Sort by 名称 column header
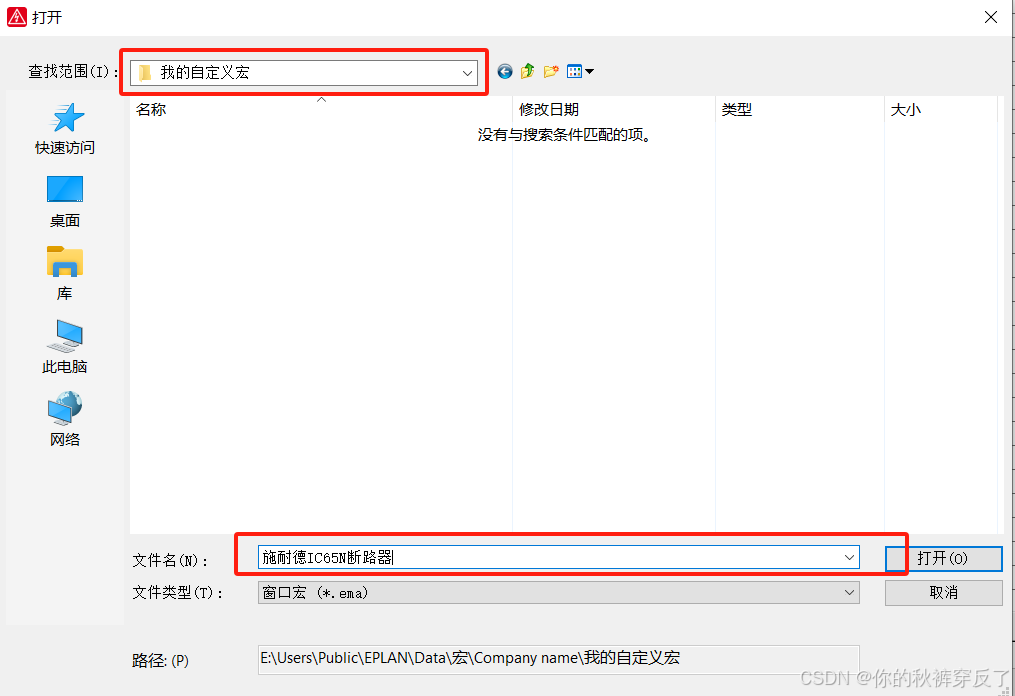 click(x=321, y=110)
